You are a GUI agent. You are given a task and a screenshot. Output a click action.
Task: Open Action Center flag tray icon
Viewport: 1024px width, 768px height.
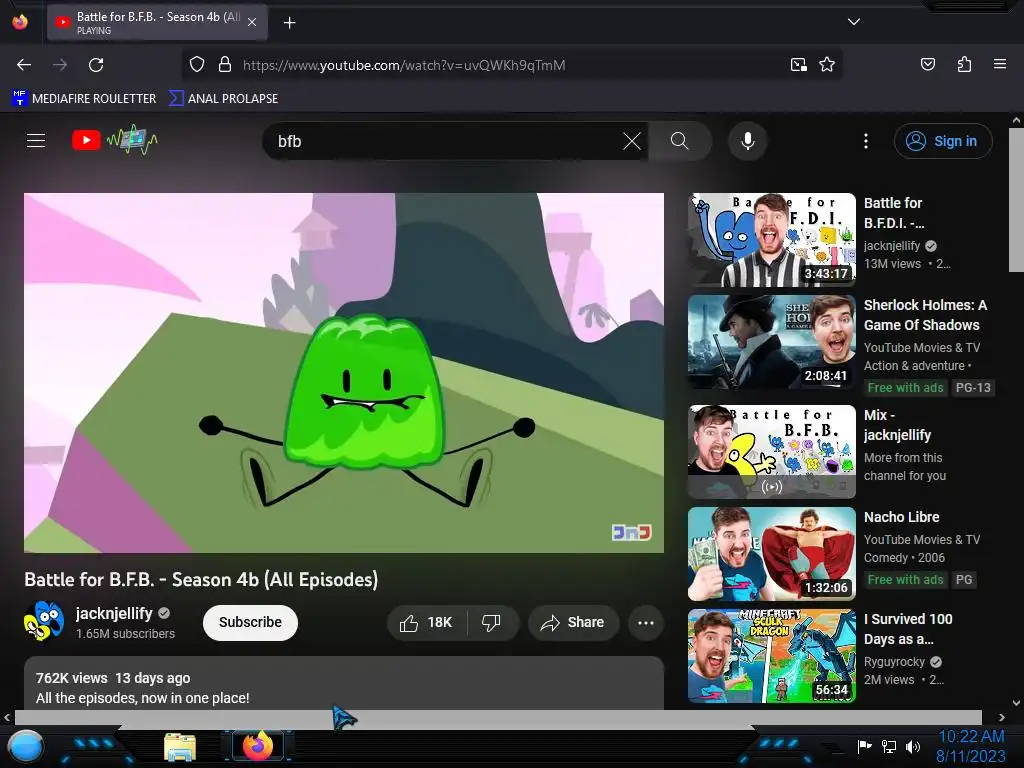(864, 746)
